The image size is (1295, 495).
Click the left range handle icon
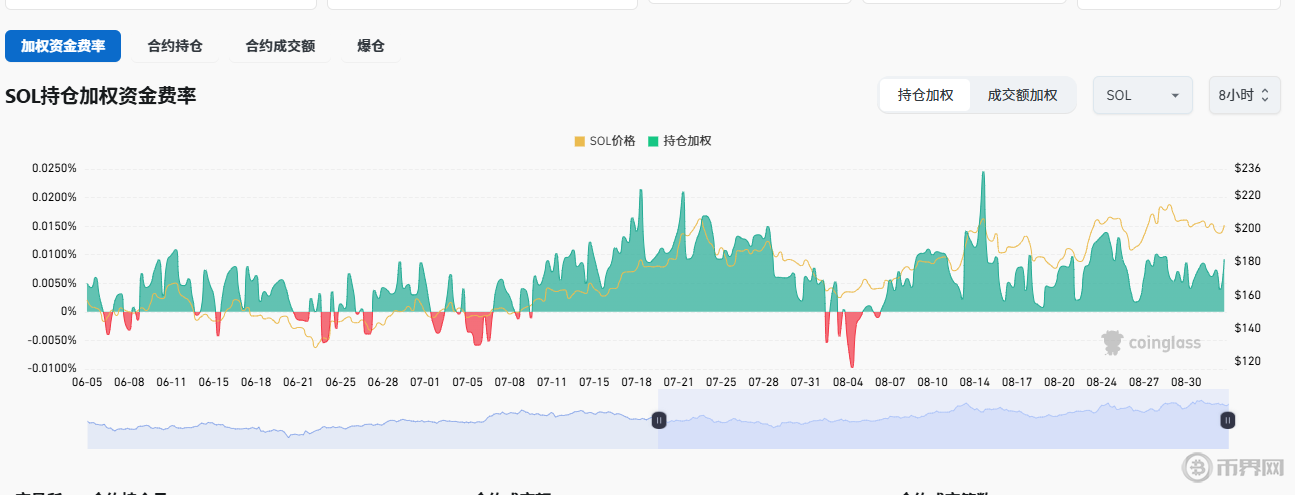tap(658, 420)
